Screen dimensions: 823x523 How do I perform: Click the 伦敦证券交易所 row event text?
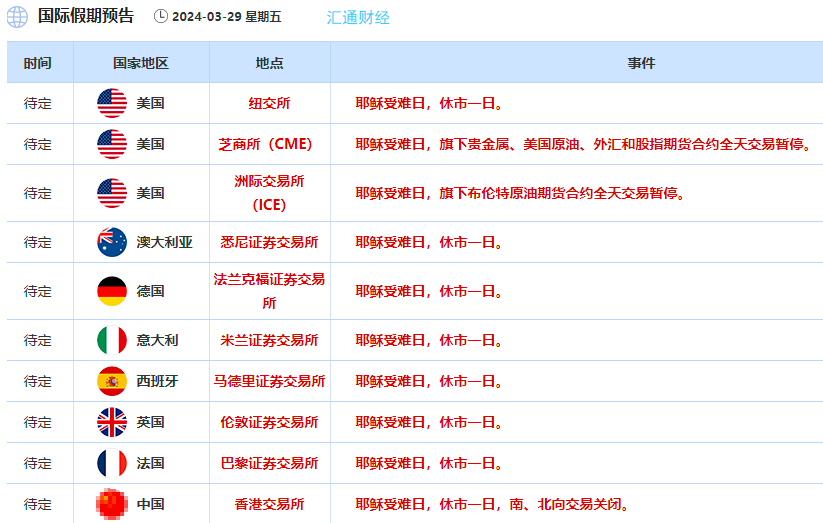coord(429,422)
